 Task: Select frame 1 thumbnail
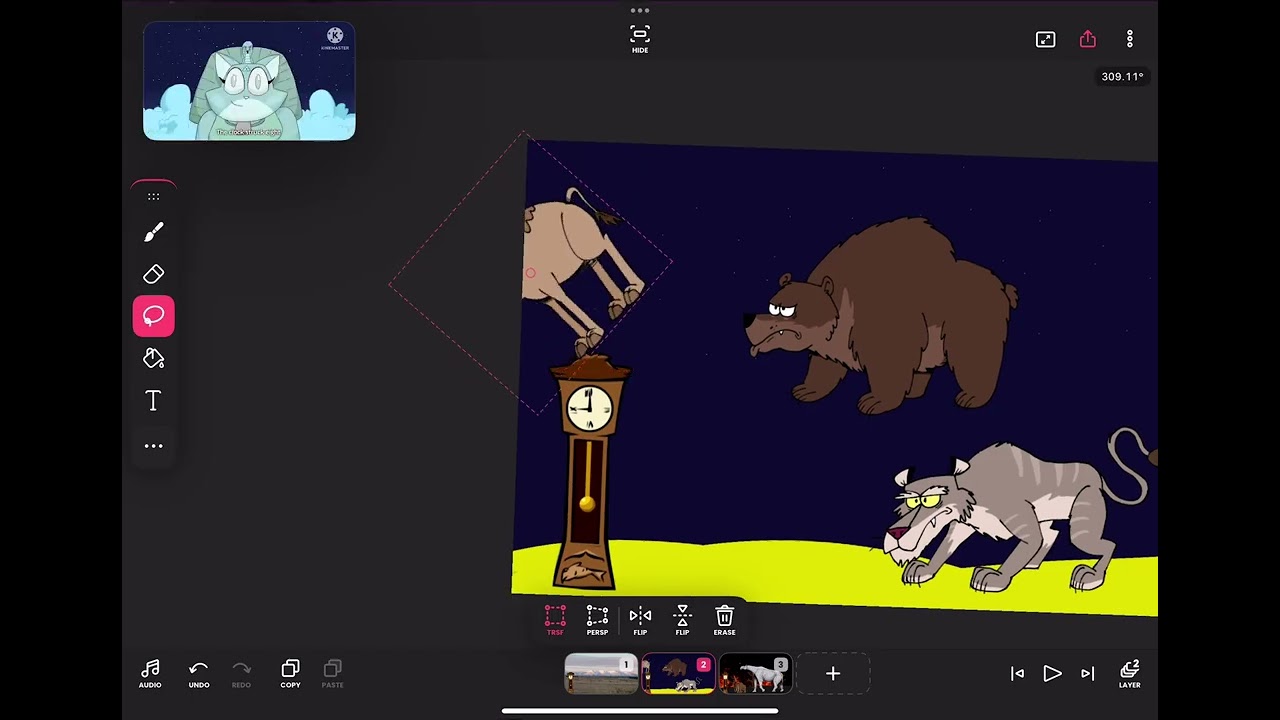pyautogui.click(x=601, y=674)
